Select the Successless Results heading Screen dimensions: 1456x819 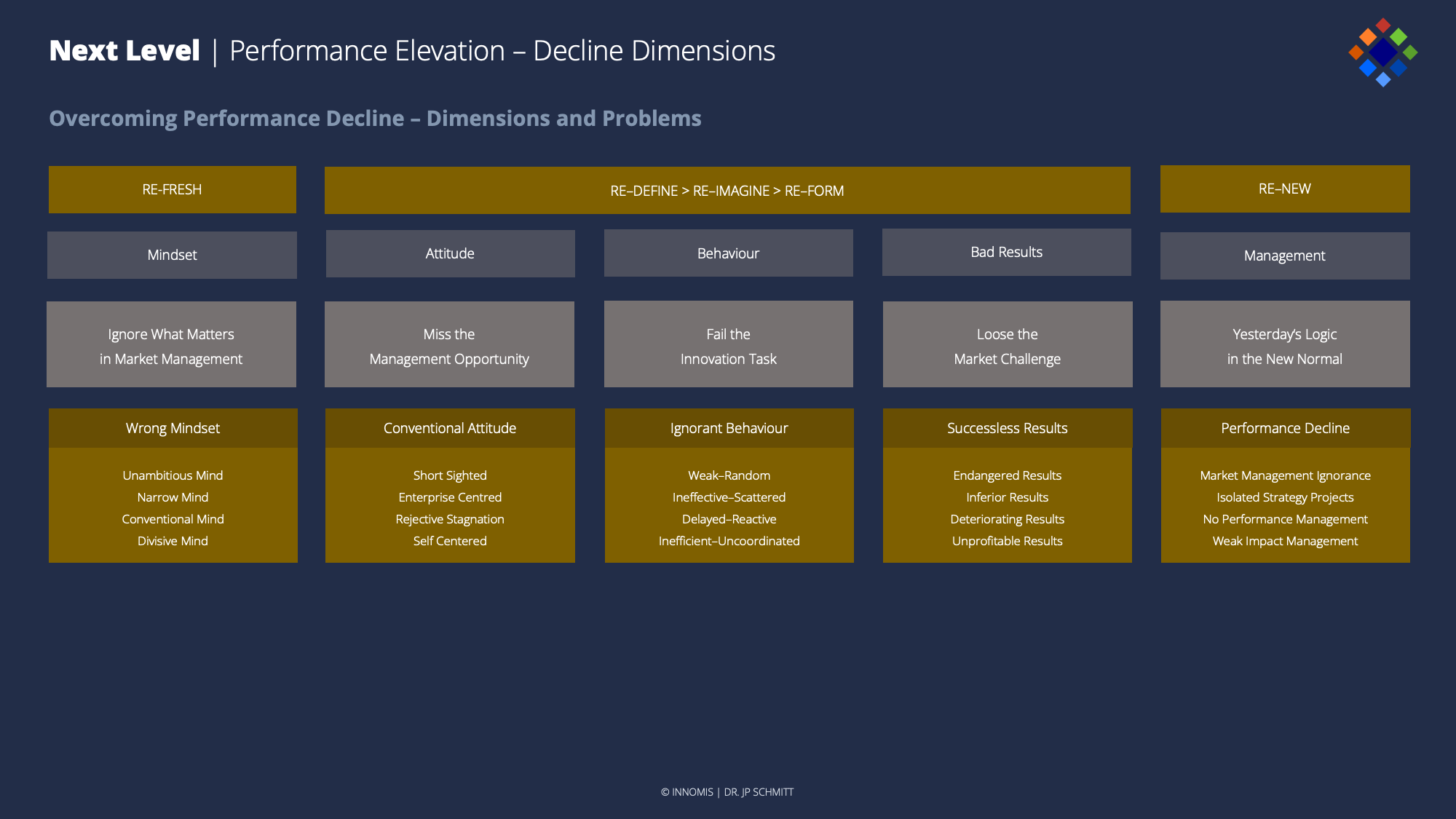coord(1007,428)
